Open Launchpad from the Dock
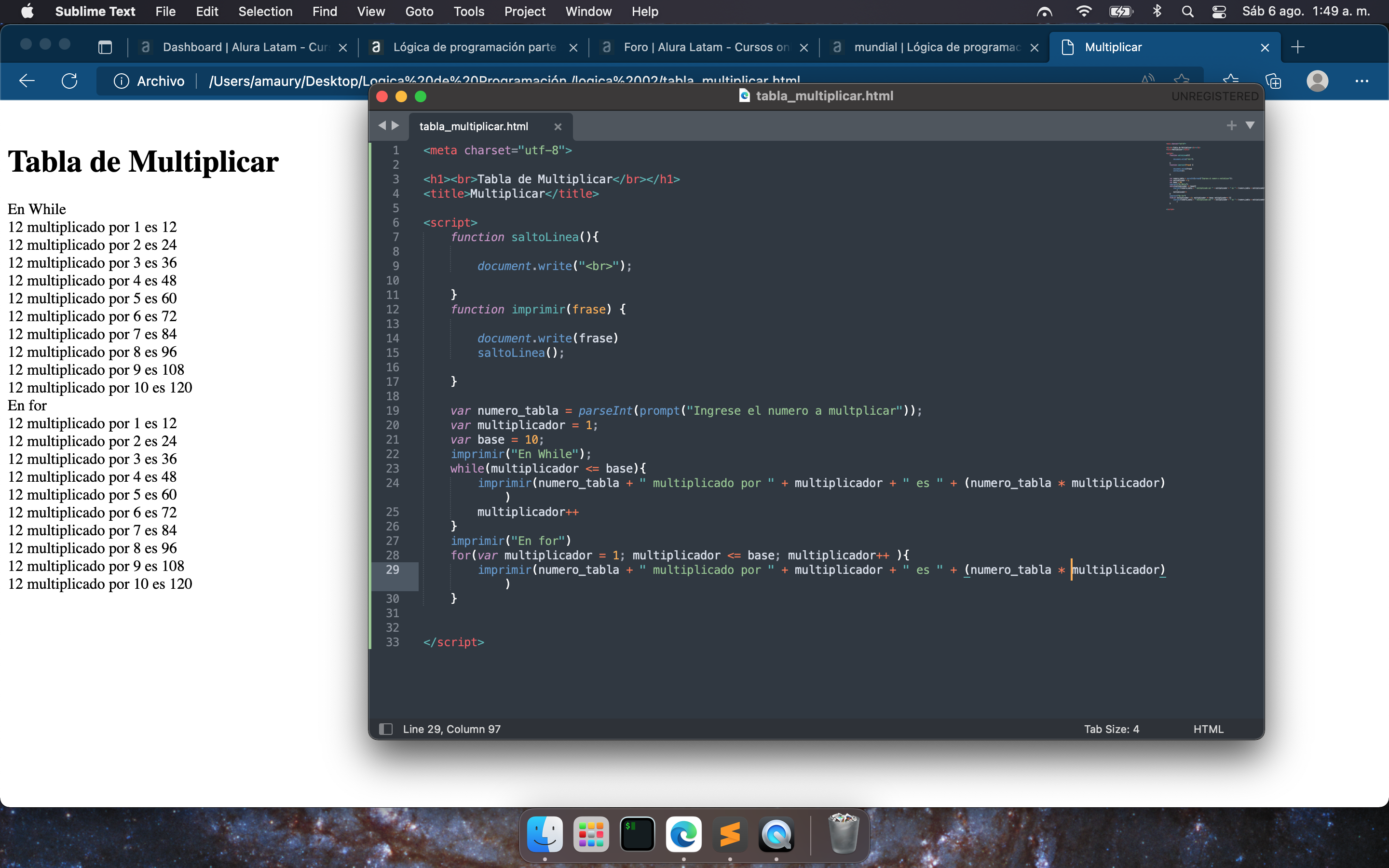1389x868 pixels. 591,834
